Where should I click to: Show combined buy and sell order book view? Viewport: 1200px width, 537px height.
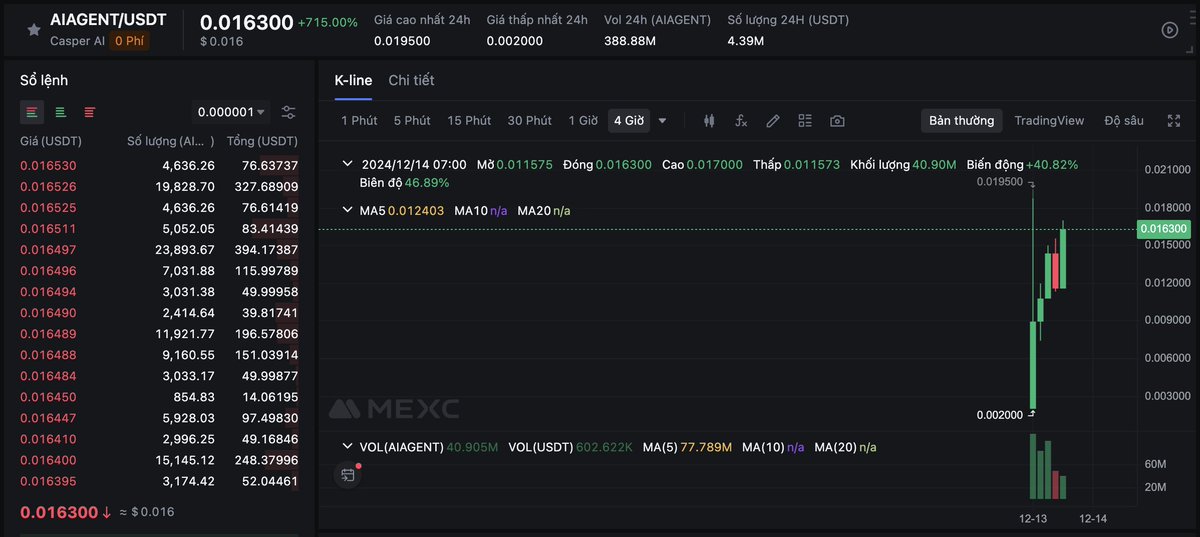(33, 112)
